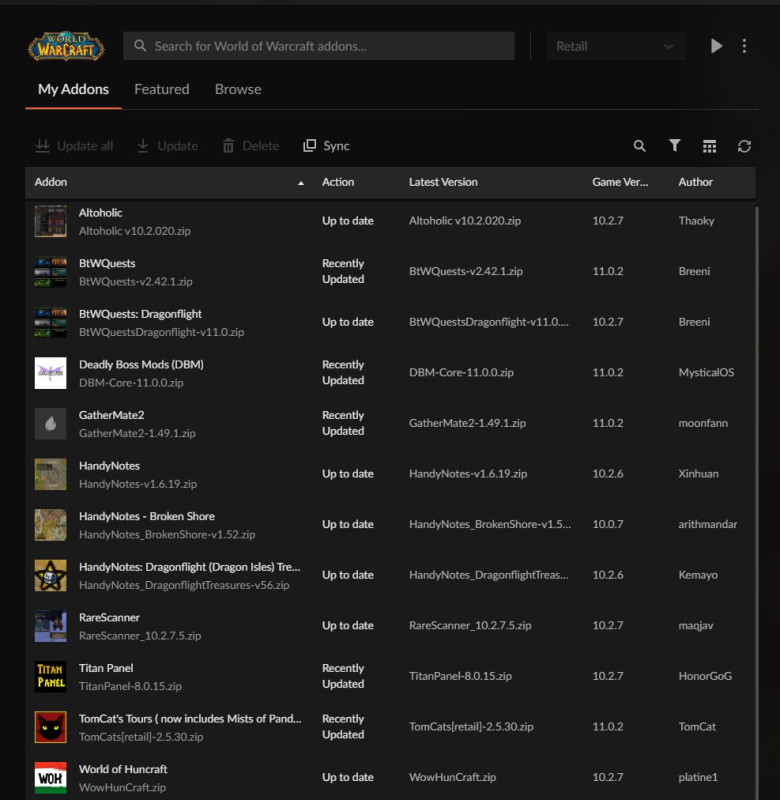Sort by Addon column header

tap(169, 182)
